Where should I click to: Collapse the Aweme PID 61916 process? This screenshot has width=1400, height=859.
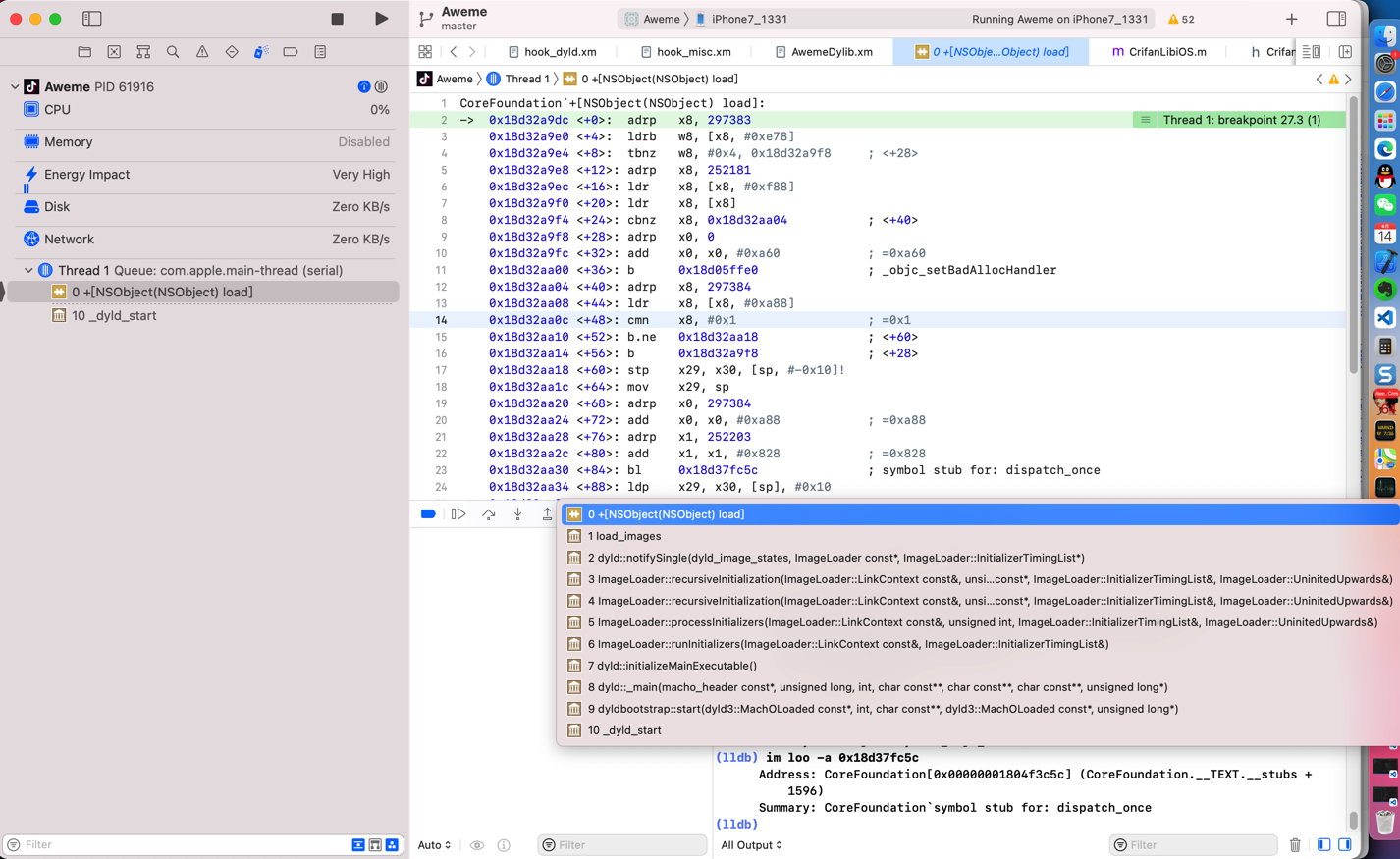pos(15,87)
